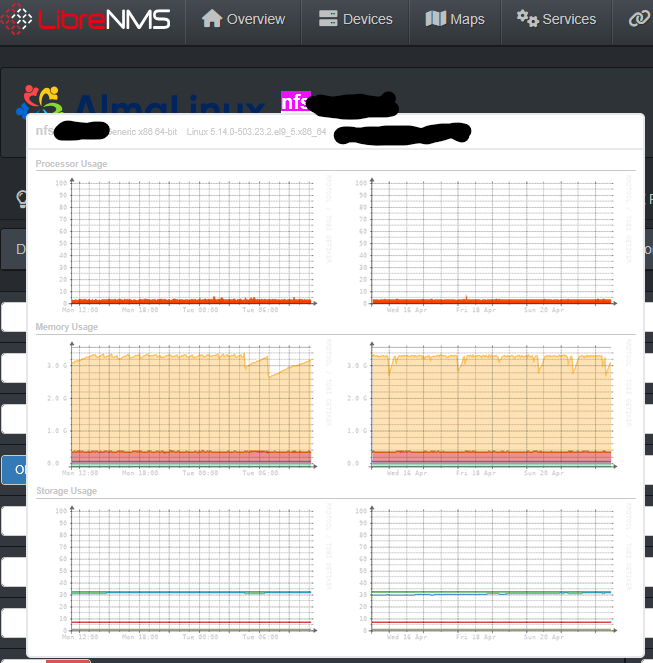Click the Maps icon
The image size is (653, 663).
(436, 19)
